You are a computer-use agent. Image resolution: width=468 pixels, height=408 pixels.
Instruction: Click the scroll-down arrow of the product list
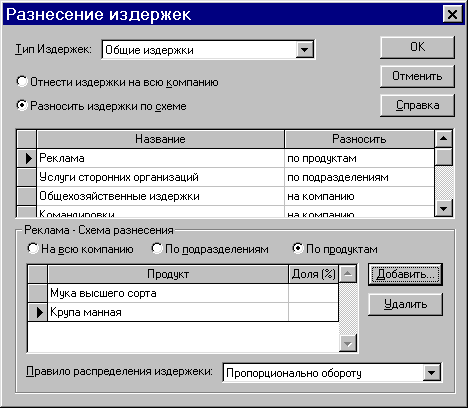coord(348,343)
